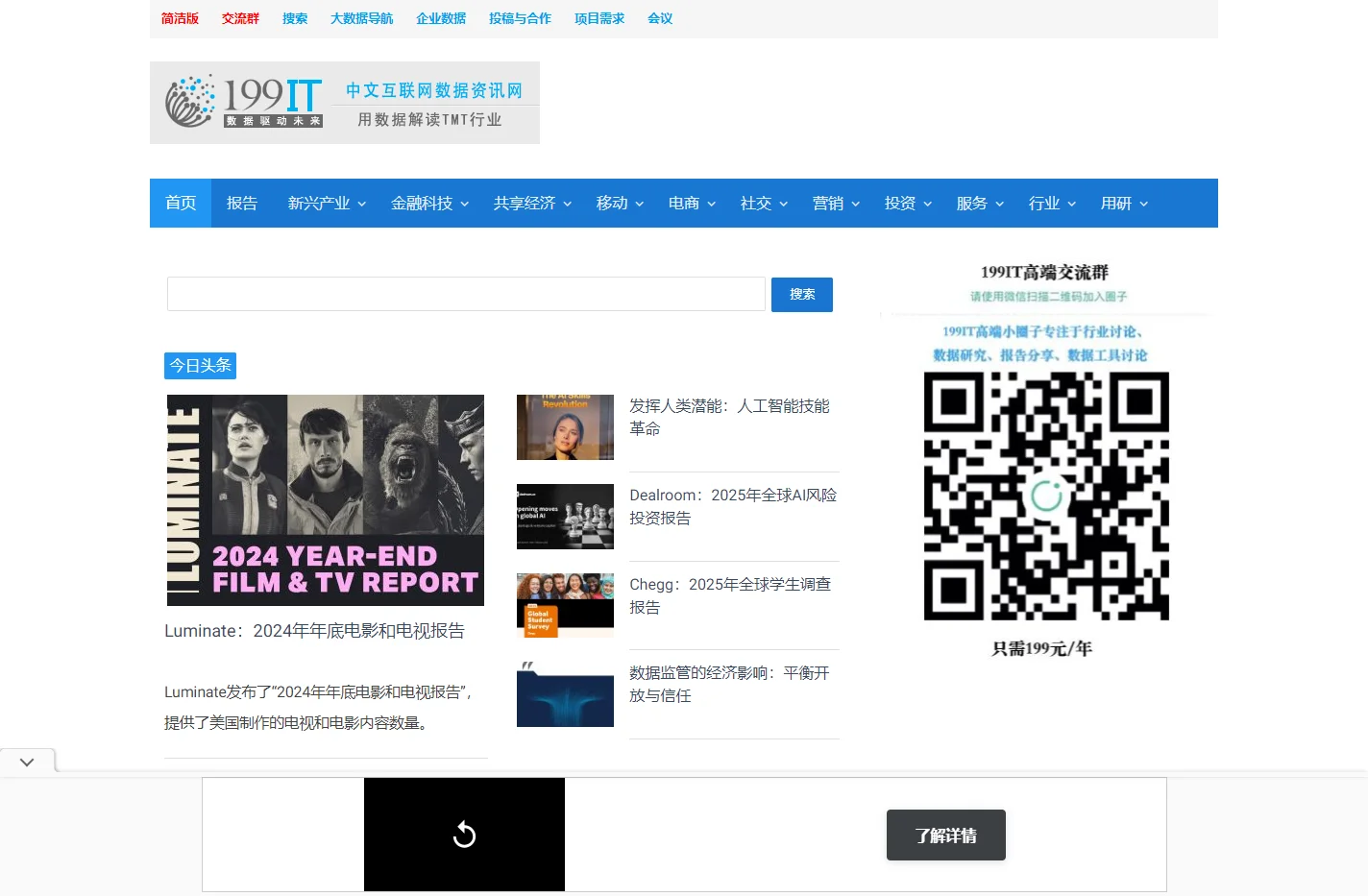Click the 只需199元/年 price text

[1041, 649]
